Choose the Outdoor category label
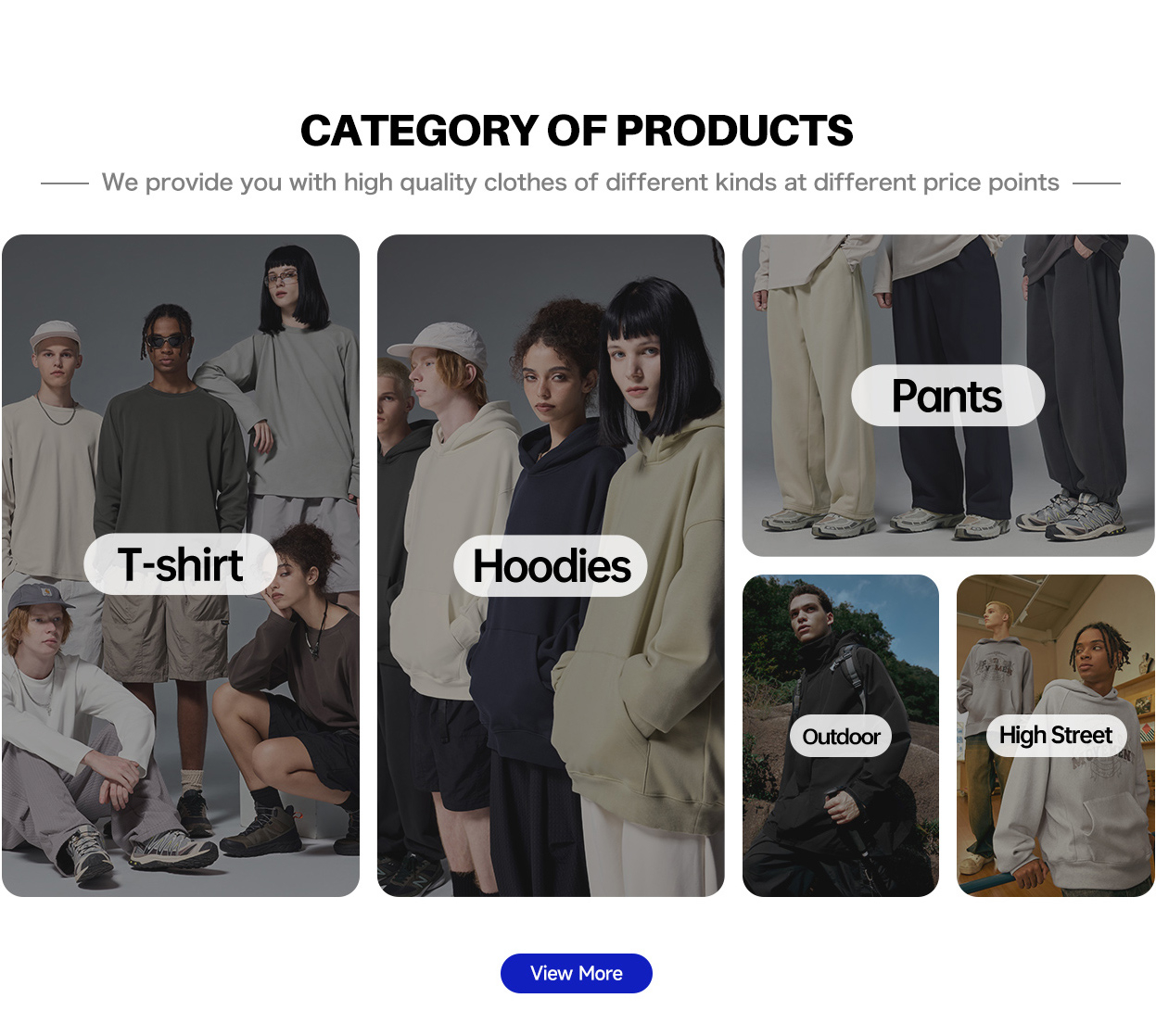 (841, 736)
